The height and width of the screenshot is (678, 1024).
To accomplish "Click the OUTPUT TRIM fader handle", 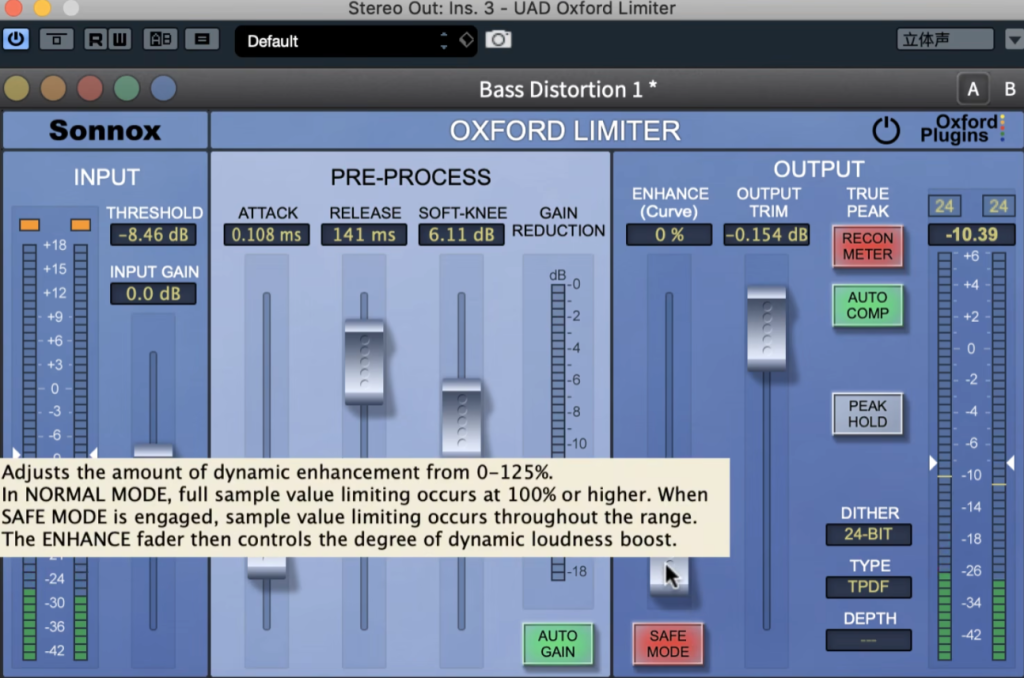I will coord(767,328).
